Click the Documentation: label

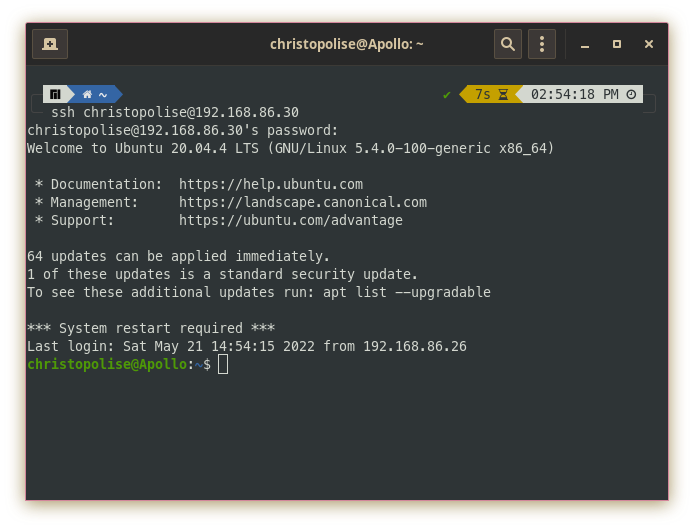106,184
